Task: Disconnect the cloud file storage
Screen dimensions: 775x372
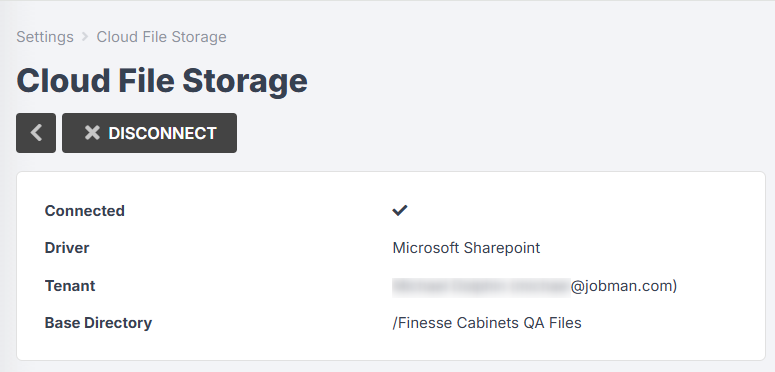Action: [149, 133]
